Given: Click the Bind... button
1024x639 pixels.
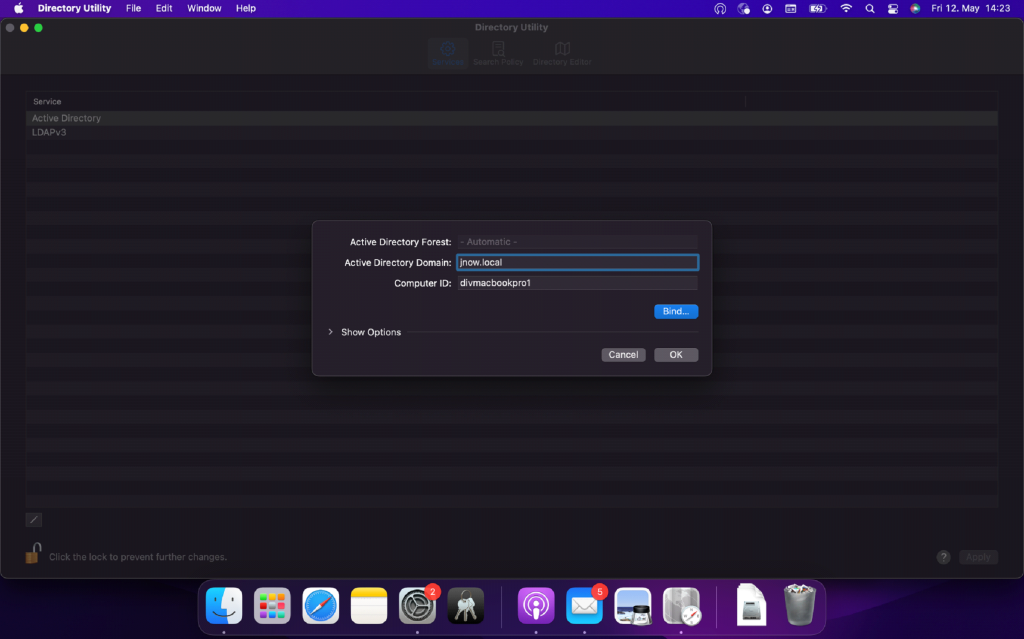Looking at the screenshot, I should tap(676, 311).
